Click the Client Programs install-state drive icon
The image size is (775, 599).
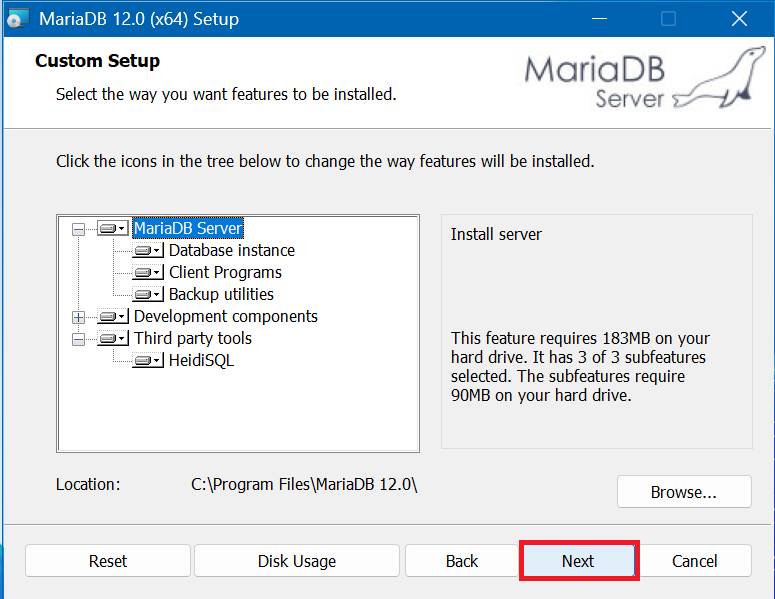(147, 273)
